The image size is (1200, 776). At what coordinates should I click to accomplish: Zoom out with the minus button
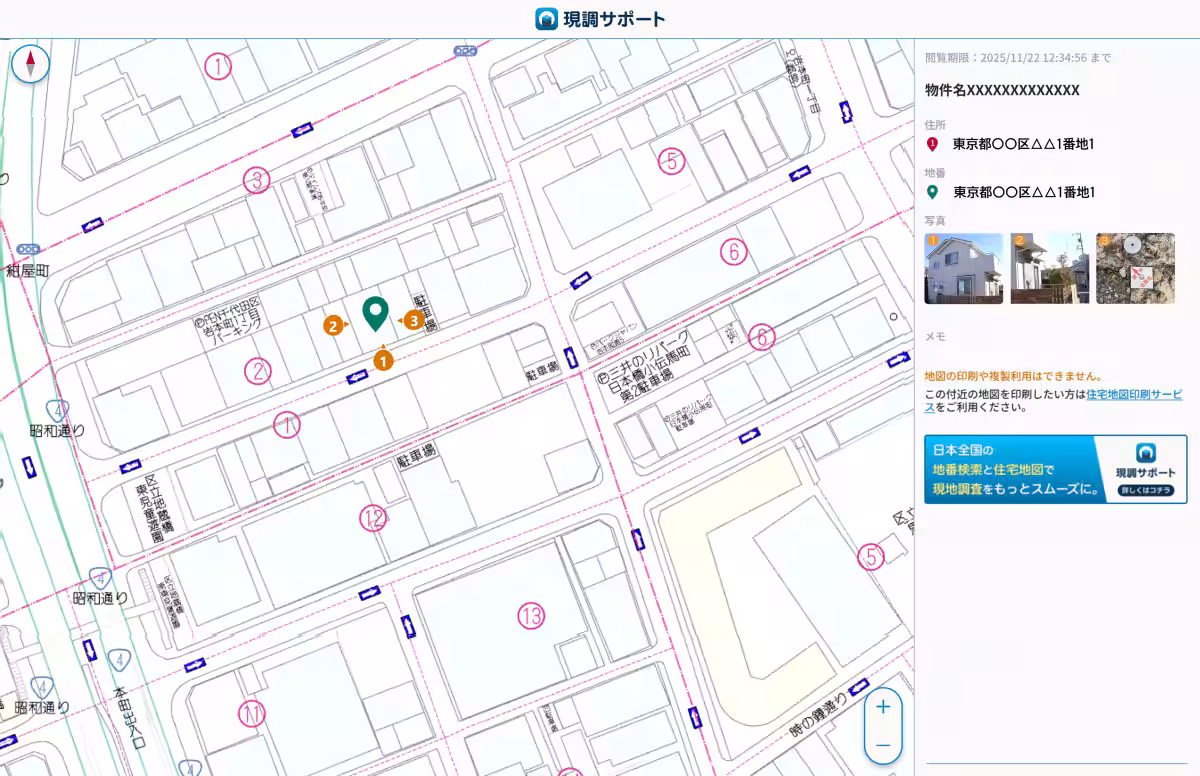(882, 745)
